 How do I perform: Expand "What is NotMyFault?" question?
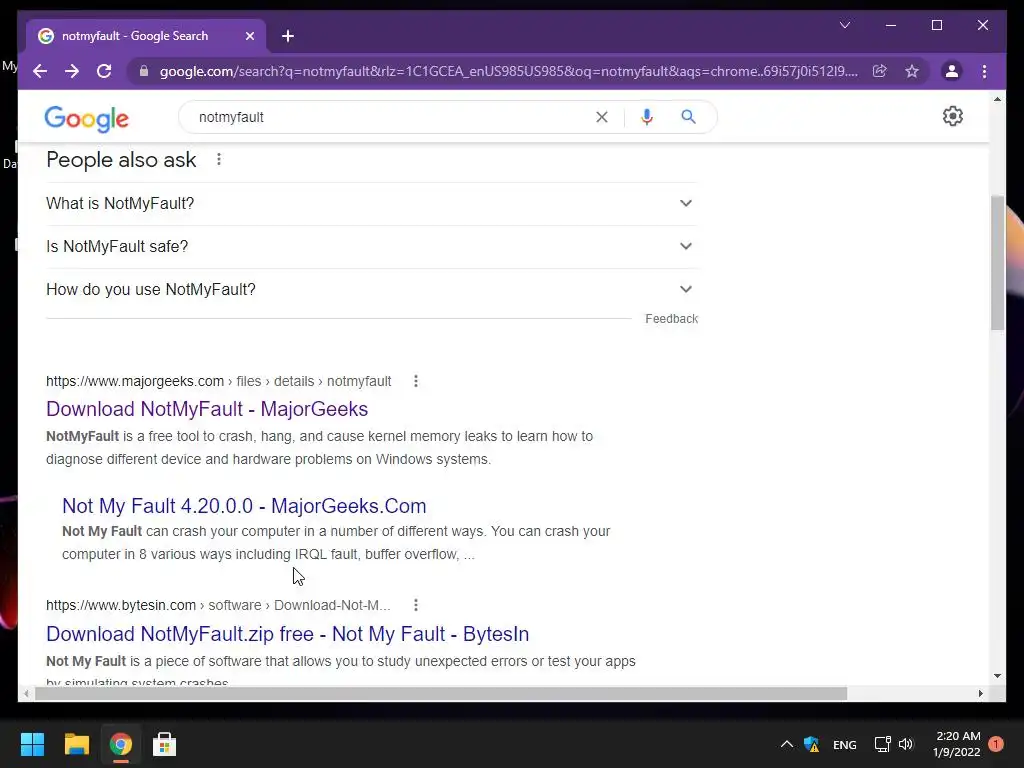(x=371, y=204)
